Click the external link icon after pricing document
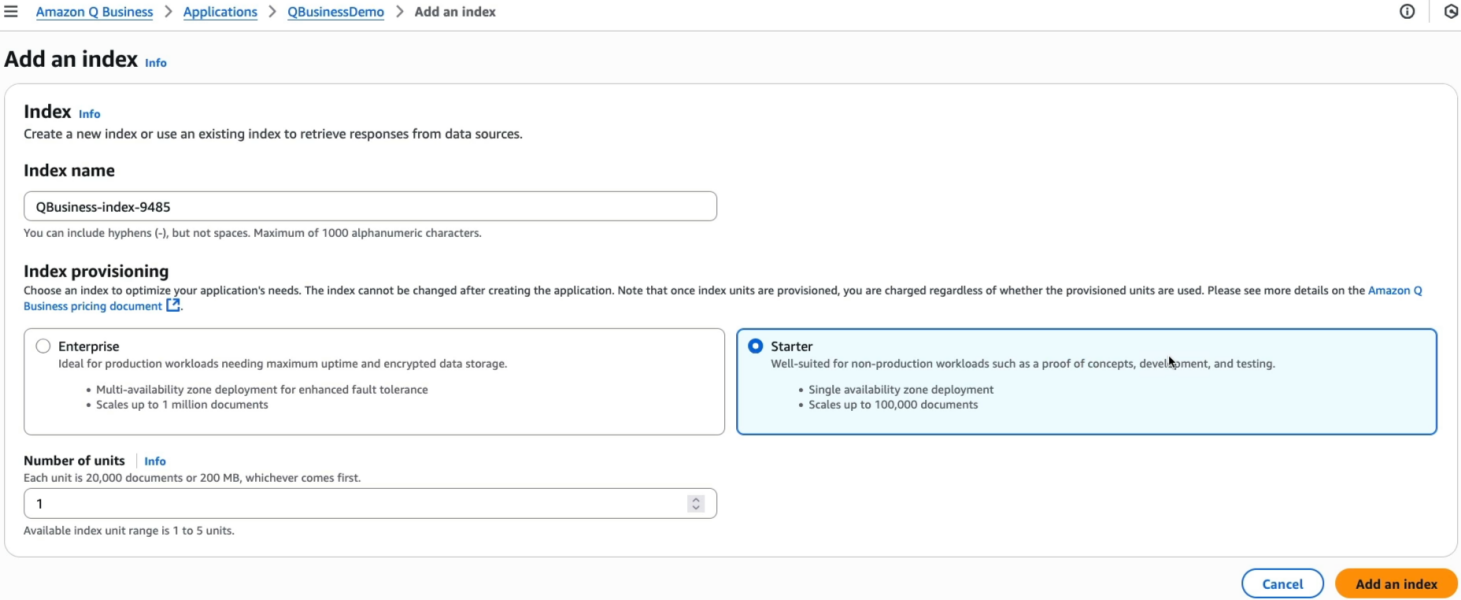 click(x=173, y=305)
